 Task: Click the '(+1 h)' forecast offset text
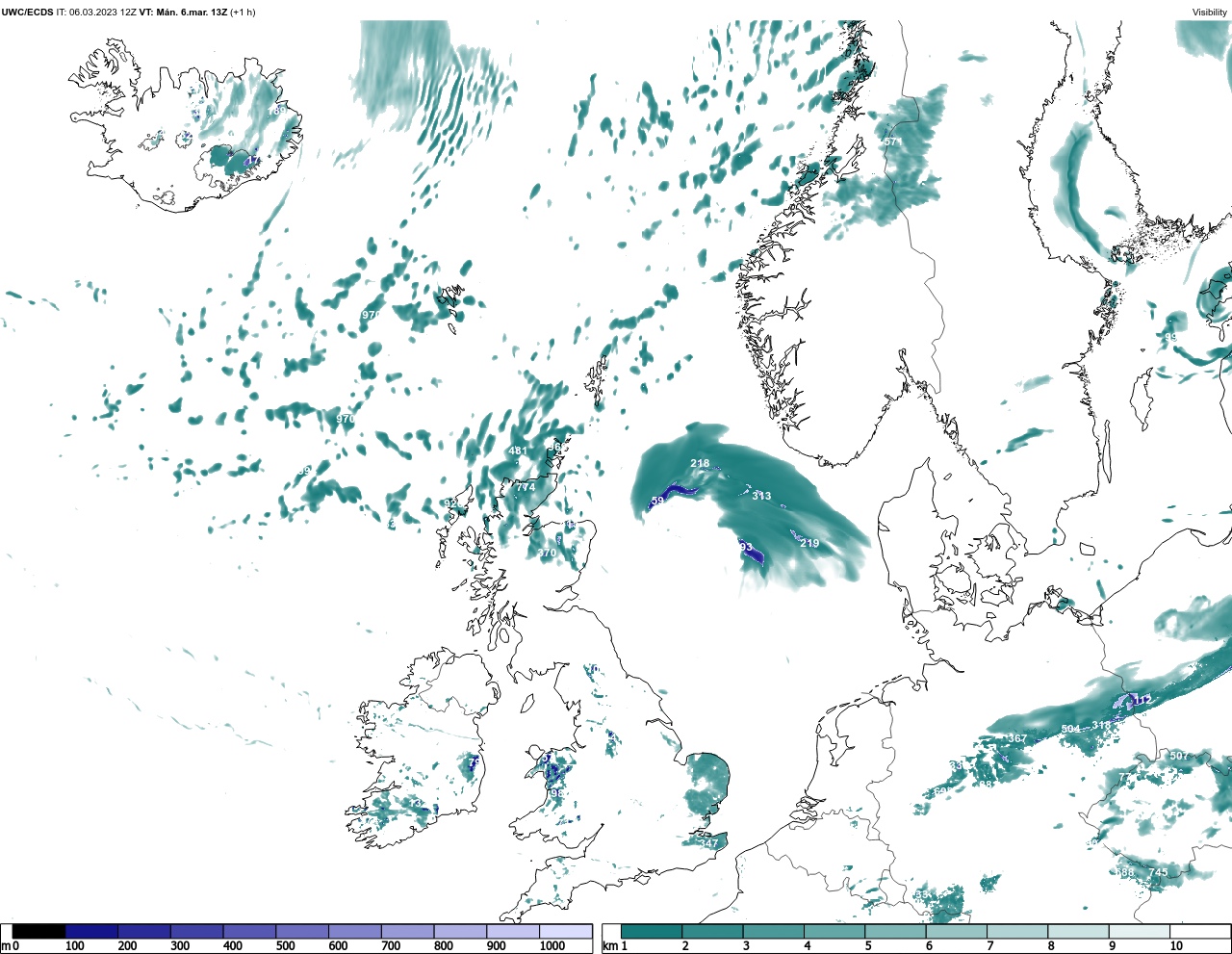(x=243, y=13)
